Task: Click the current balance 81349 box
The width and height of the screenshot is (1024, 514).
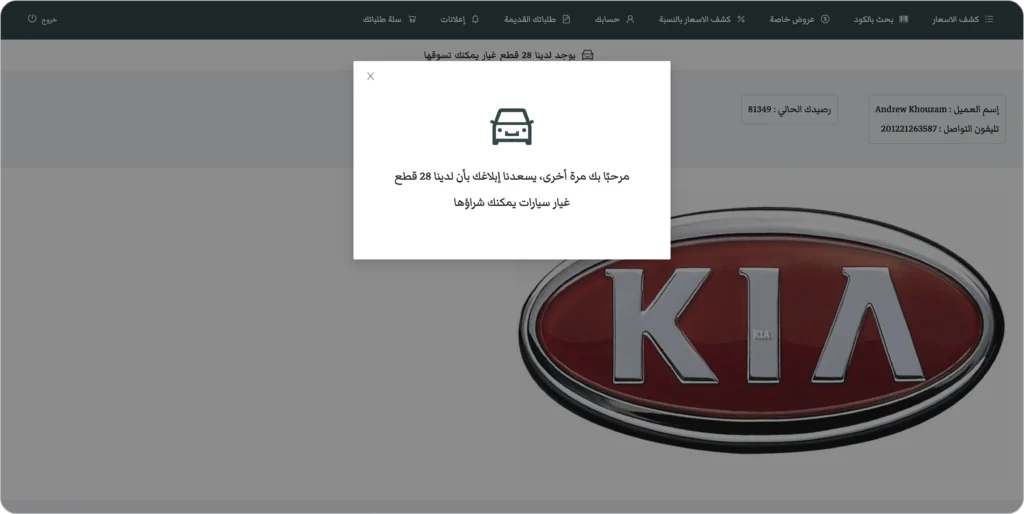Action: [789, 109]
